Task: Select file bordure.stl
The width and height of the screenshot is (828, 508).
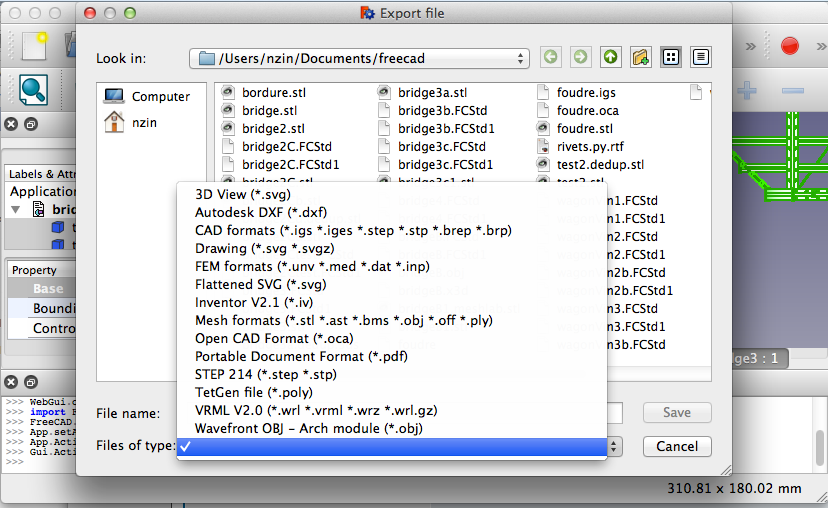Action: tap(264, 92)
